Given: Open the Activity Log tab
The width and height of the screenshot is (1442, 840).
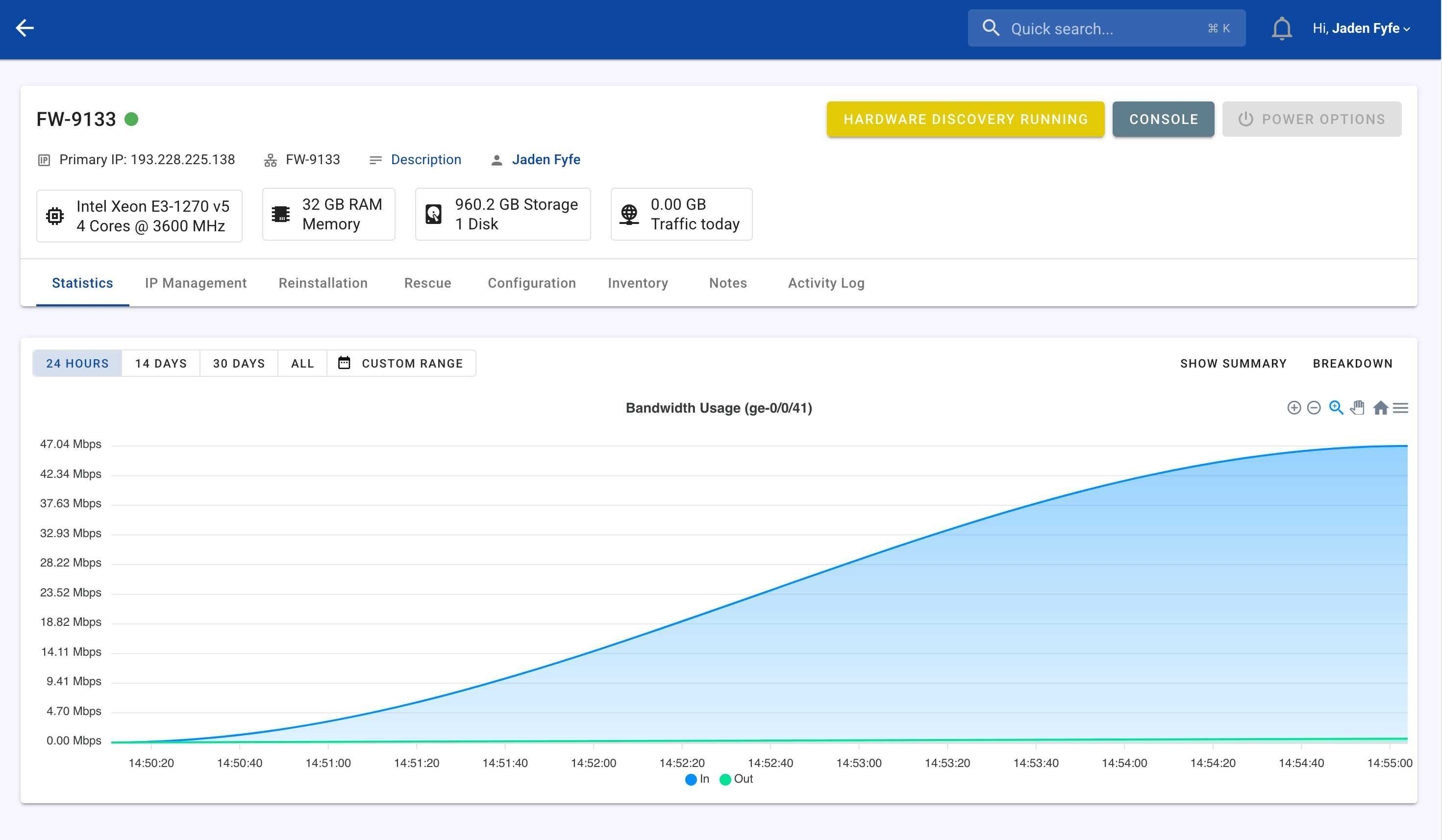Looking at the screenshot, I should [x=826, y=283].
